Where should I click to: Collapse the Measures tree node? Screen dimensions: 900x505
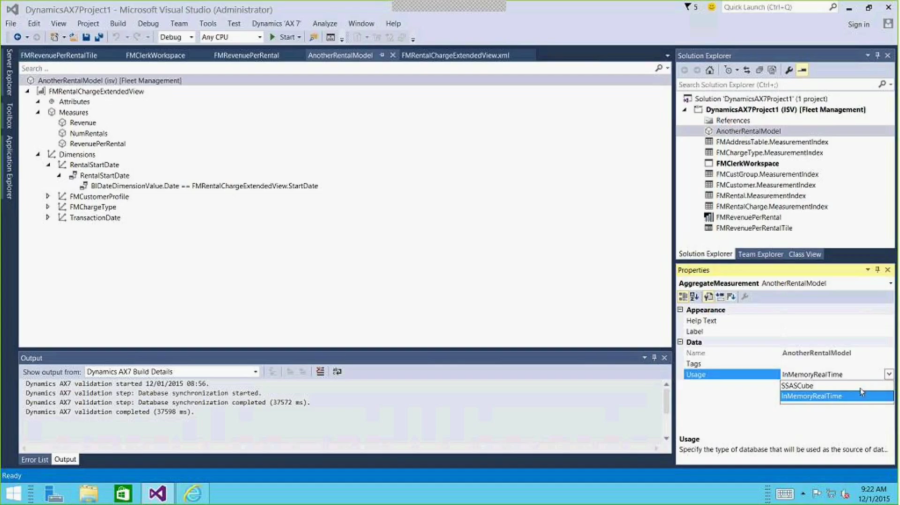(38, 112)
